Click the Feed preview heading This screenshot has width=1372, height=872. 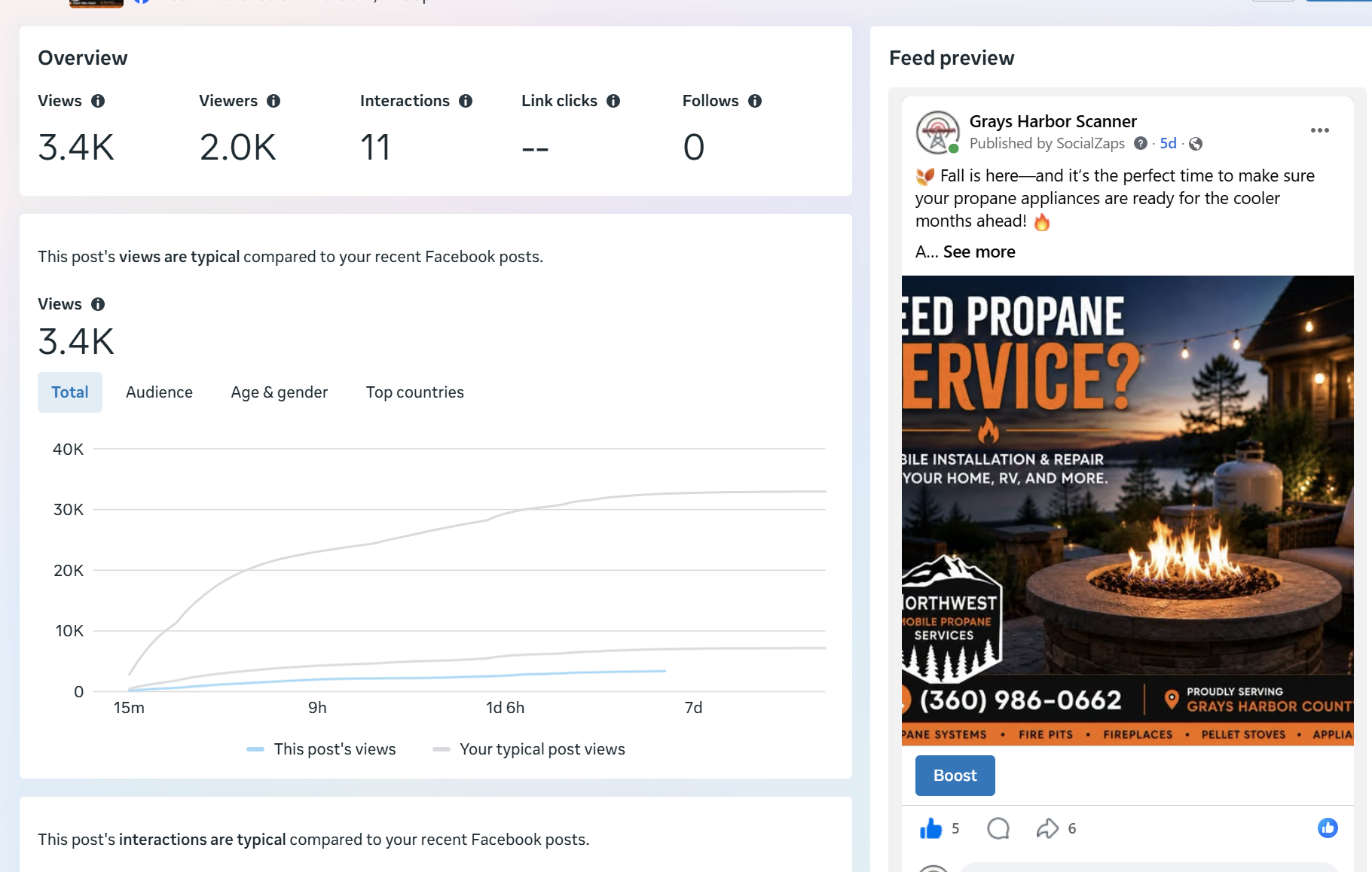point(952,58)
